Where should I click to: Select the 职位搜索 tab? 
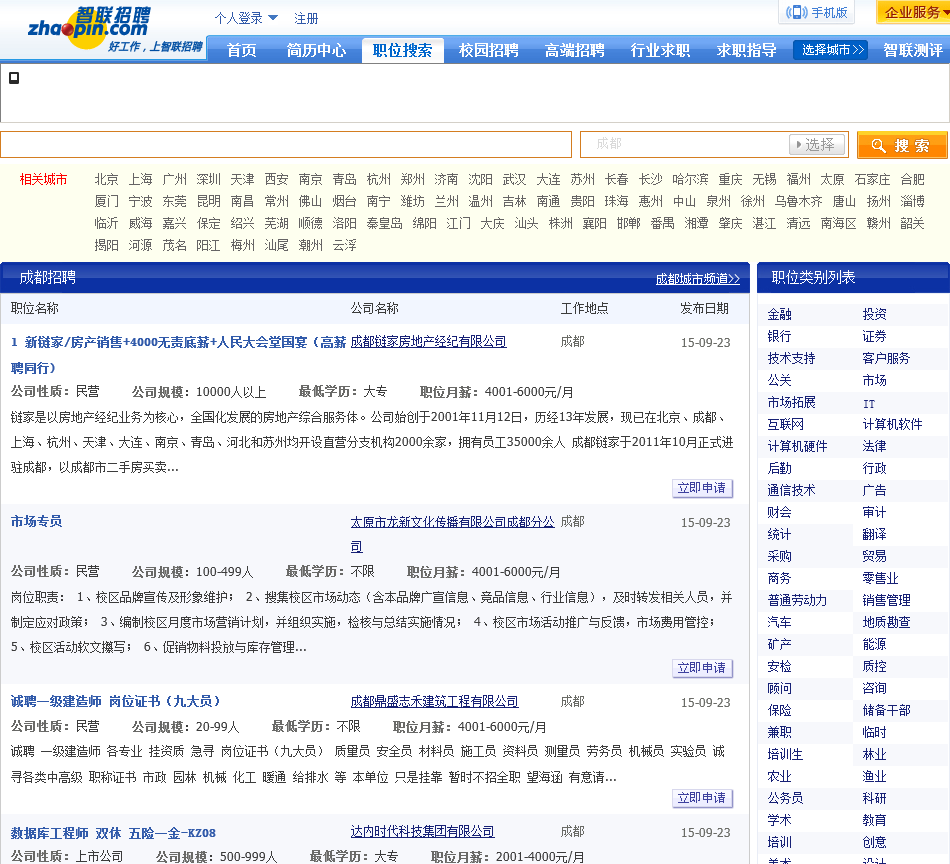(x=402, y=50)
